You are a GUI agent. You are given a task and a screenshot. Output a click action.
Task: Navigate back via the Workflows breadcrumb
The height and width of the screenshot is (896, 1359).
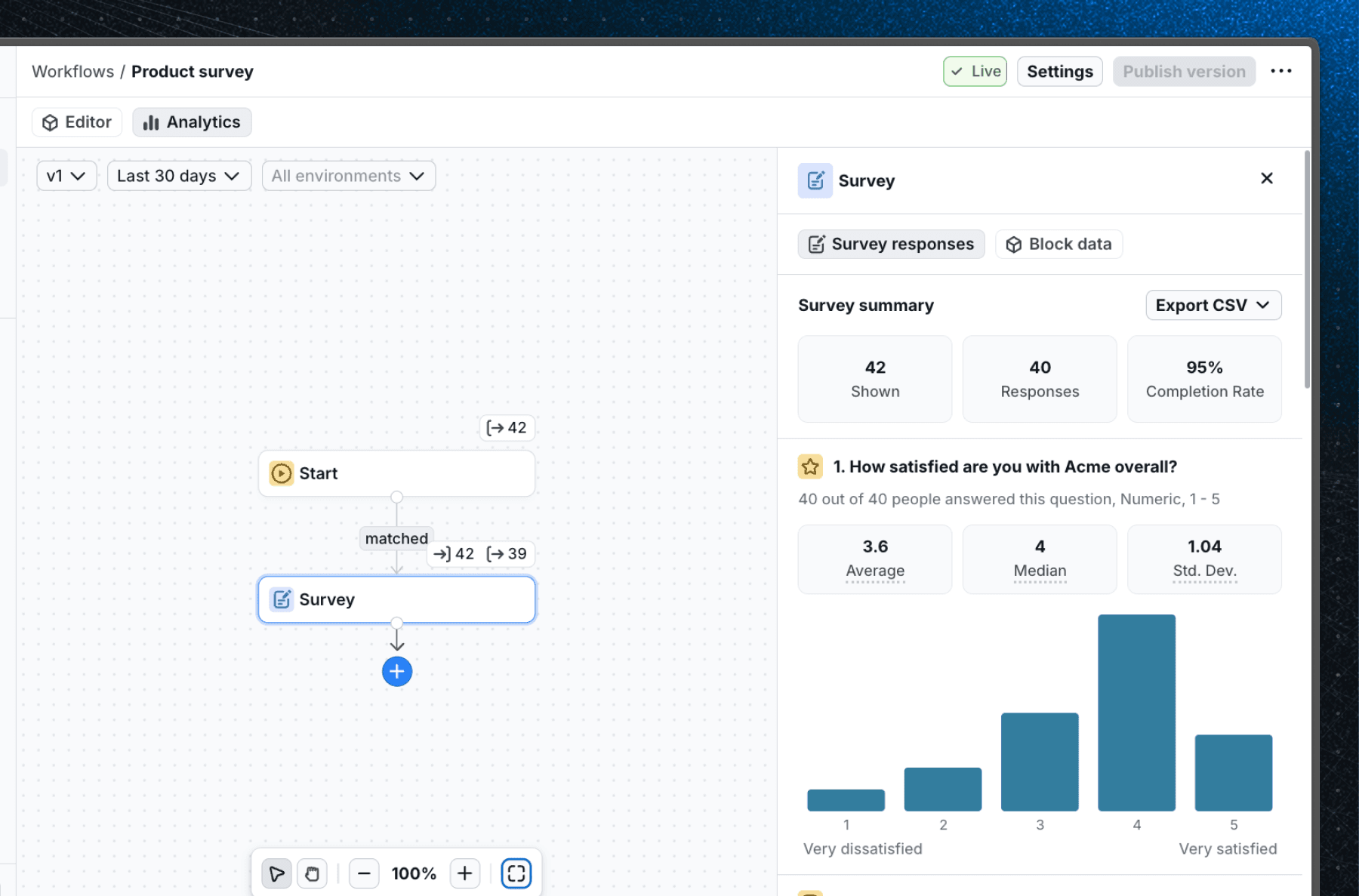coord(72,71)
